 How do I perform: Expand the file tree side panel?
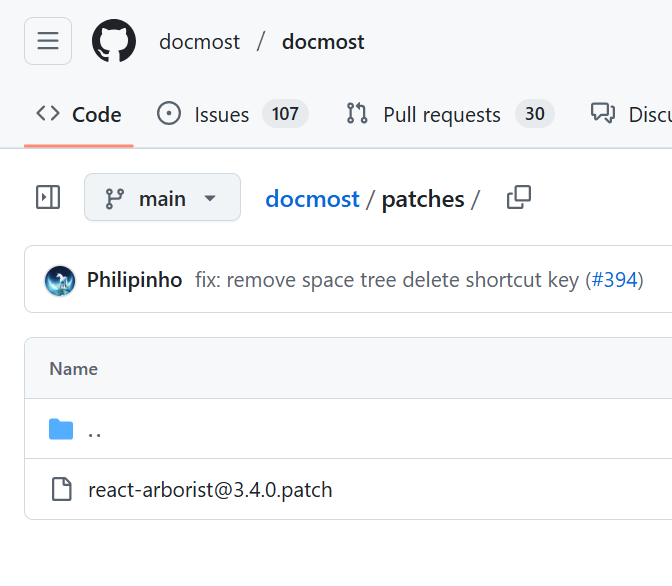[x=48, y=197]
